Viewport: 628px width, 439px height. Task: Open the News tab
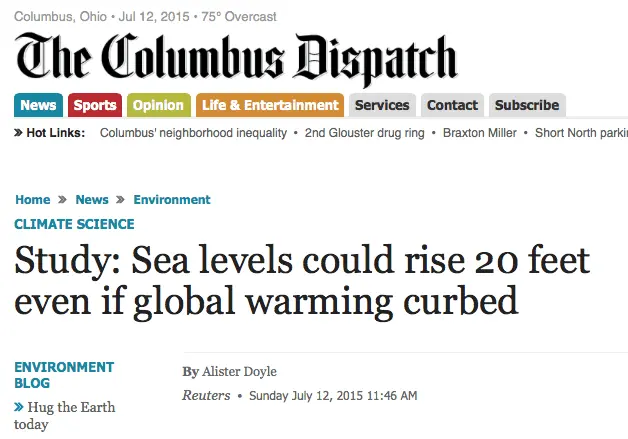click(x=38, y=105)
